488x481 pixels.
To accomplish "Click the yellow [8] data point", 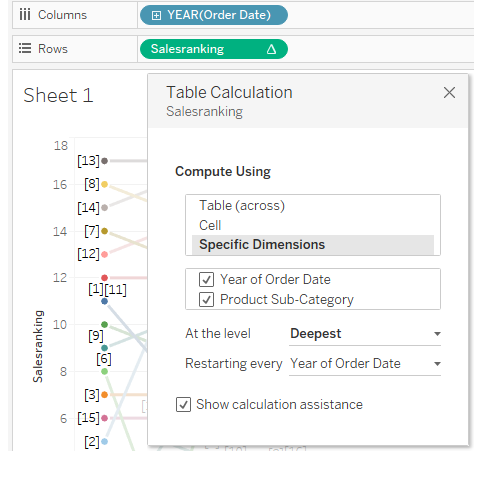I will (104, 184).
